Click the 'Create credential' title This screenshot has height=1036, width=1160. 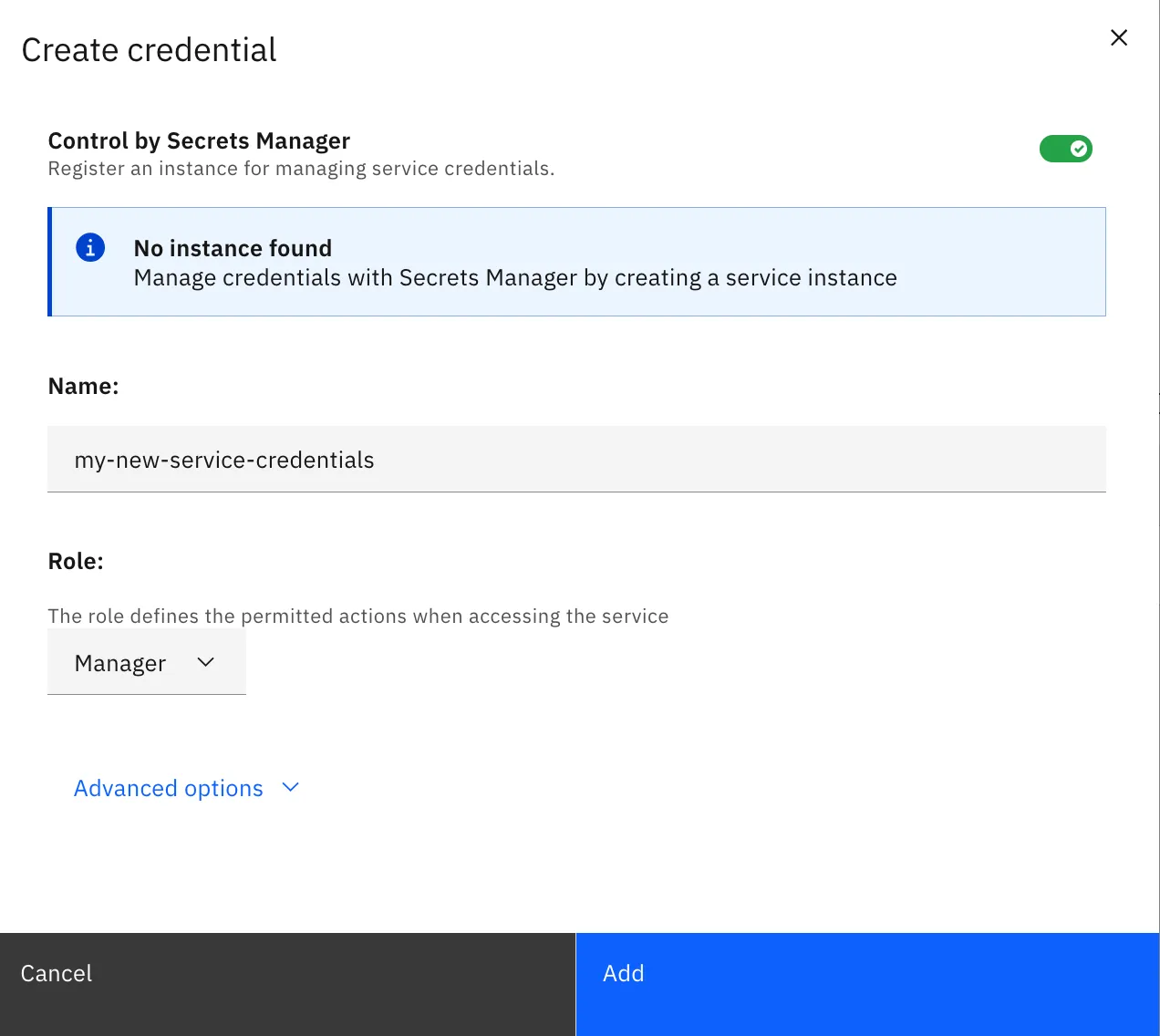pyautogui.click(x=149, y=50)
